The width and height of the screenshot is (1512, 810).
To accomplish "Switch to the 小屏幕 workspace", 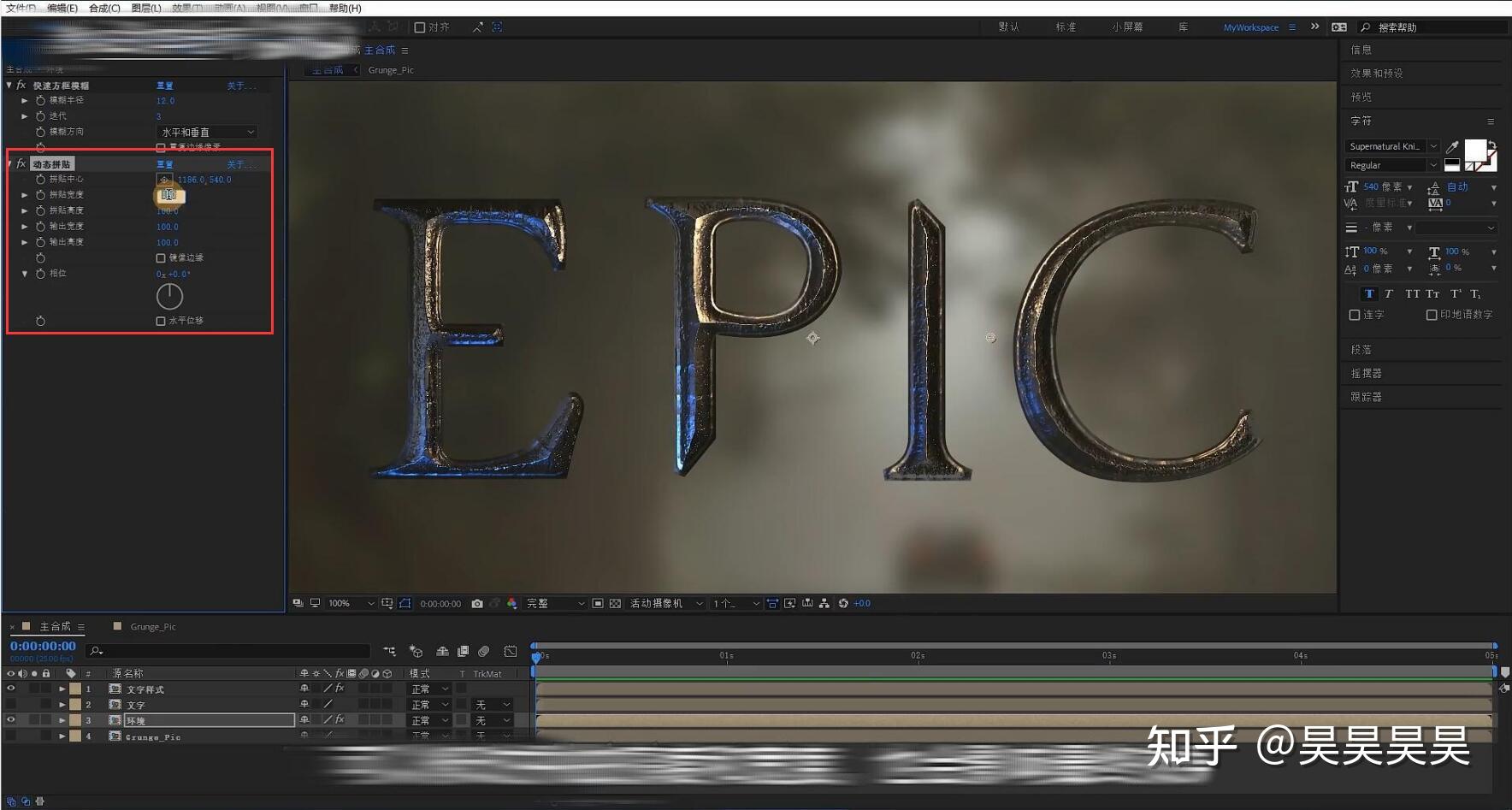I will (1127, 27).
